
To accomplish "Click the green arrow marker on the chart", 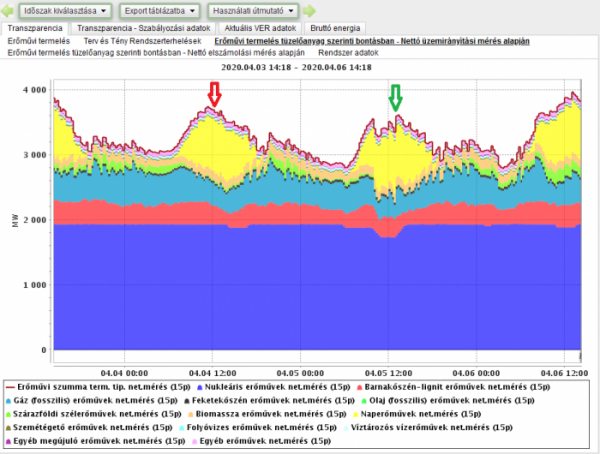I will coord(396,98).
